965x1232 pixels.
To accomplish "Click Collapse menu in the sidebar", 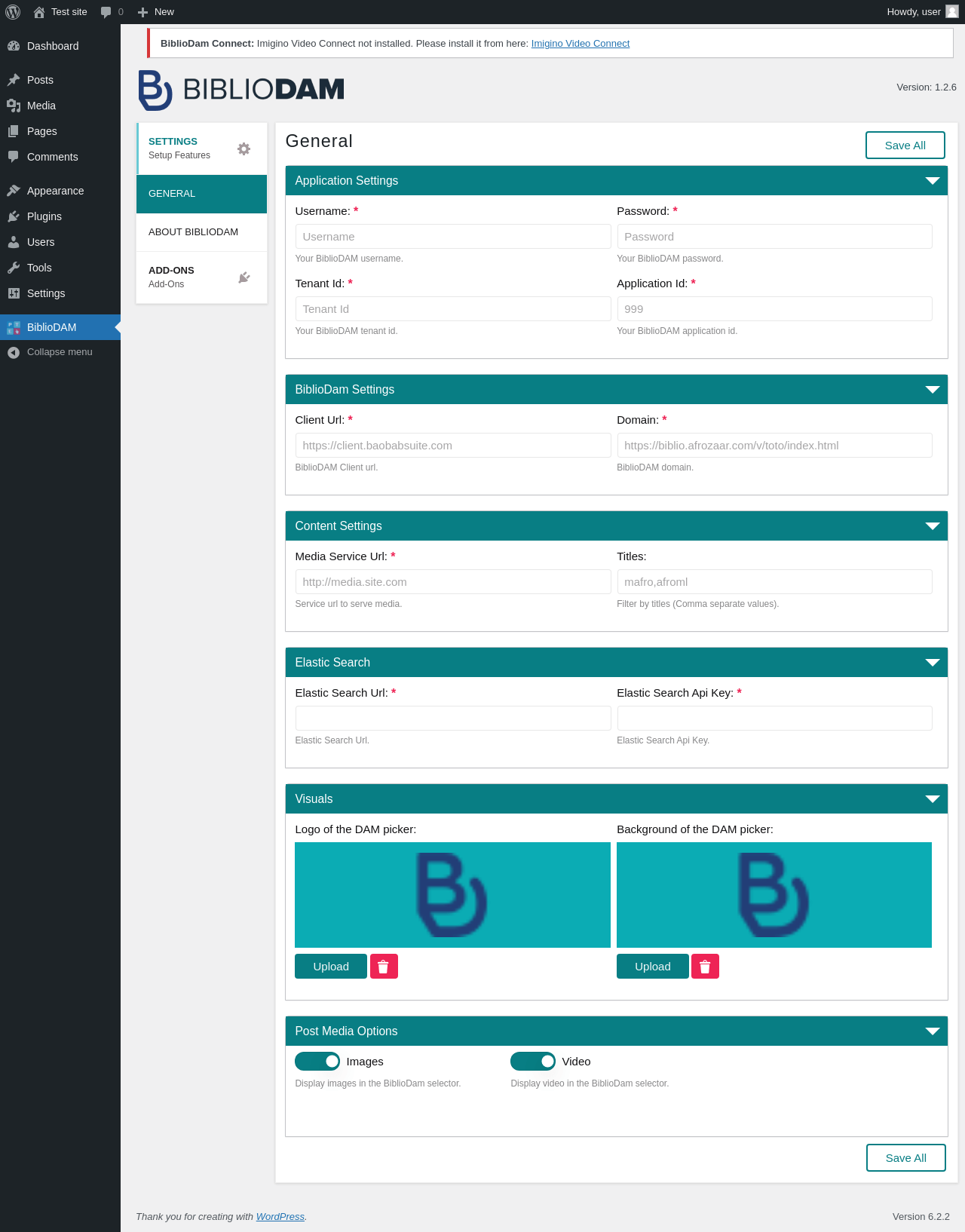I will 60,352.
